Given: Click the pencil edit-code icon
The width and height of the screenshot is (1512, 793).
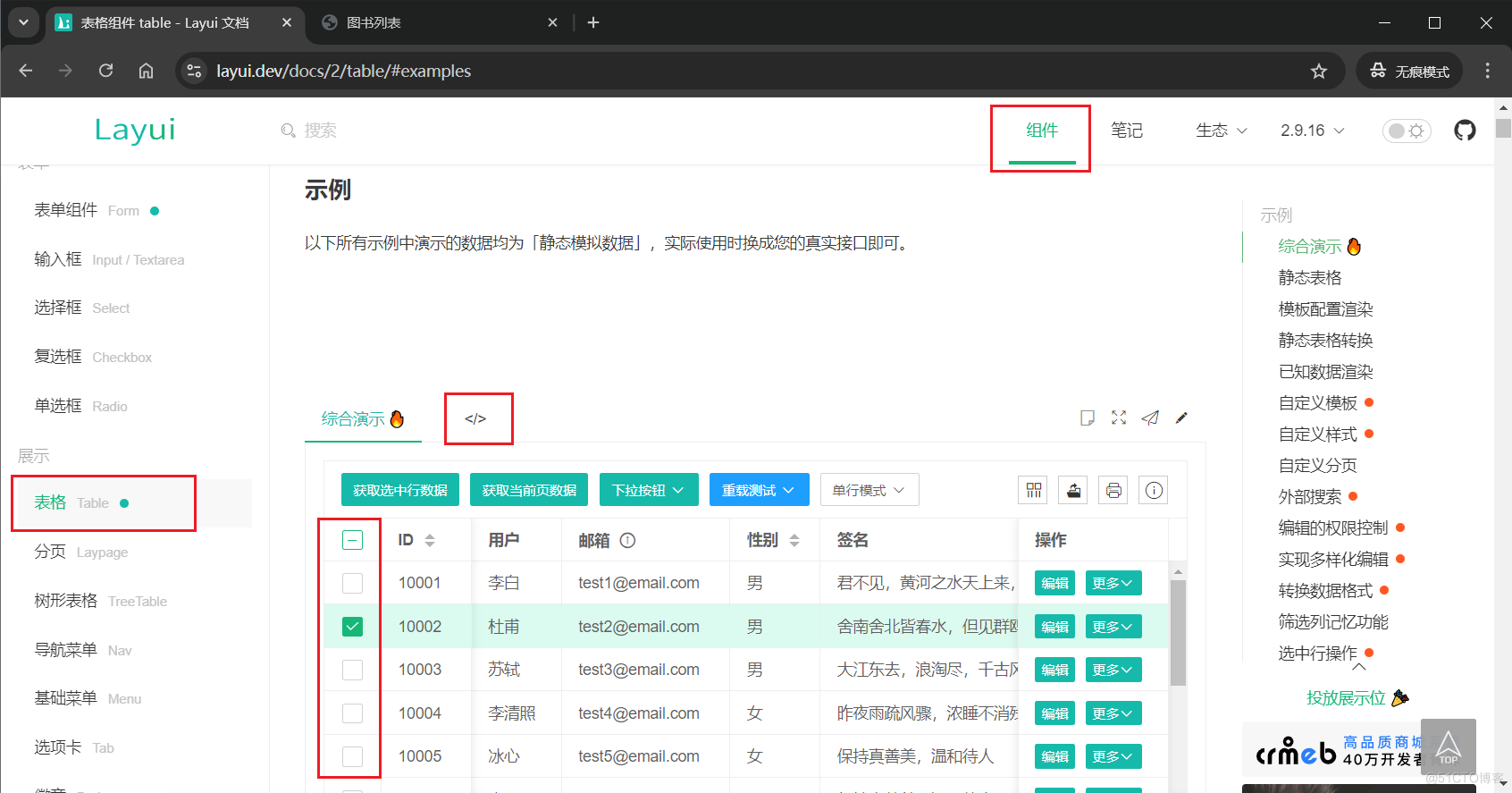Looking at the screenshot, I should click(x=1181, y=418).
